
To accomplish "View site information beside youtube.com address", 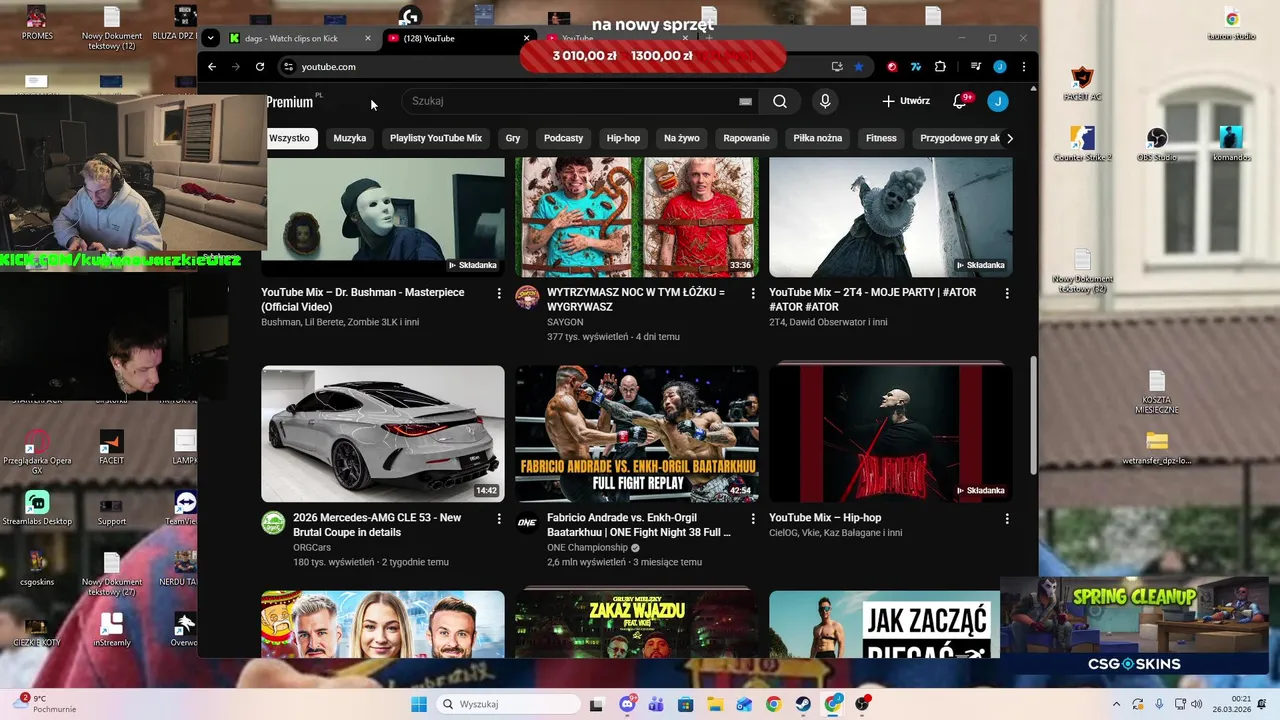I will tap(288, 67).
